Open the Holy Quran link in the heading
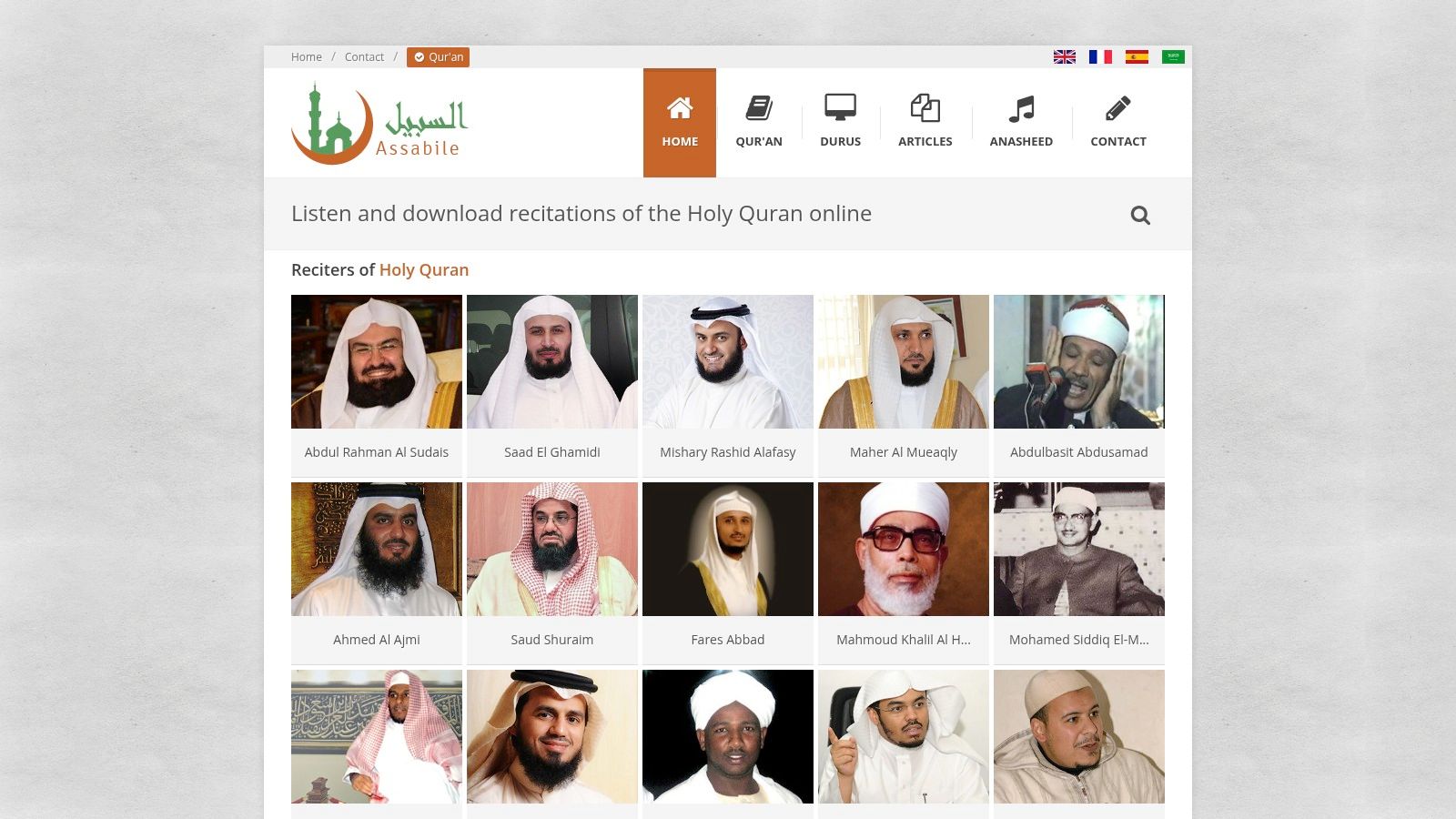The height and width of the screenshot is (819, 1456). (x=424, y=269)
